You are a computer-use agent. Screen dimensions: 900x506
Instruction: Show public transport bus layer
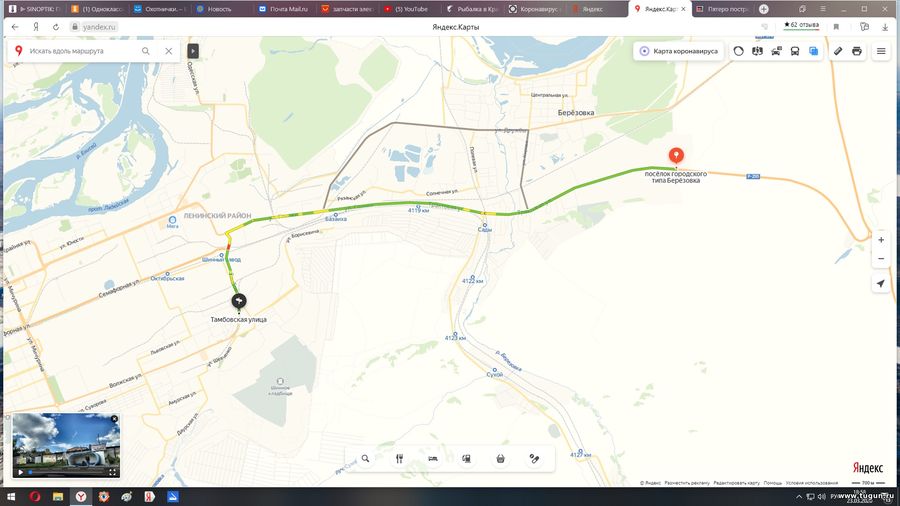(795, 51)
